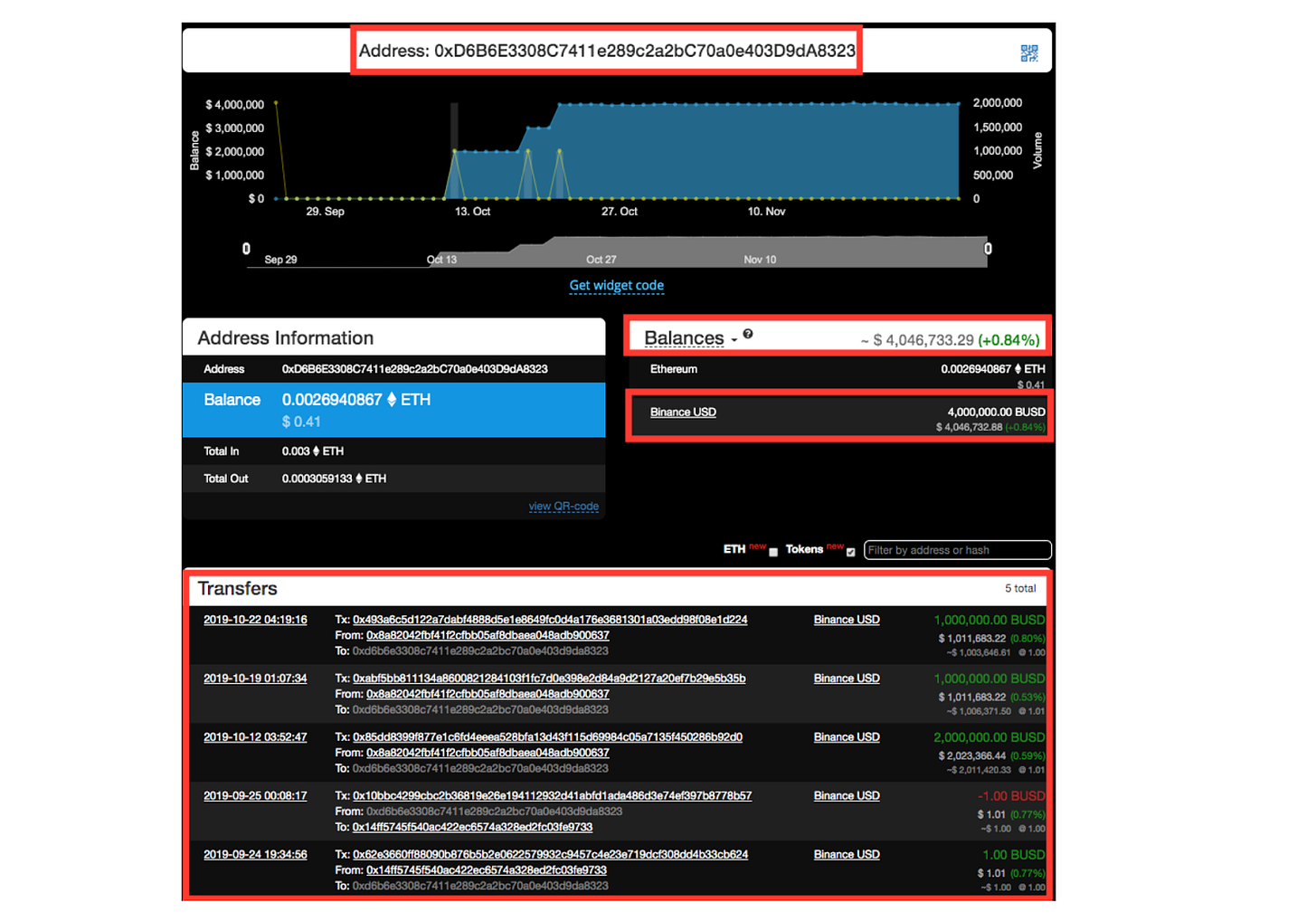Screen dimensions: 1316x921
Task: Click the Address Information heading
Action: (x=286, y=337)
